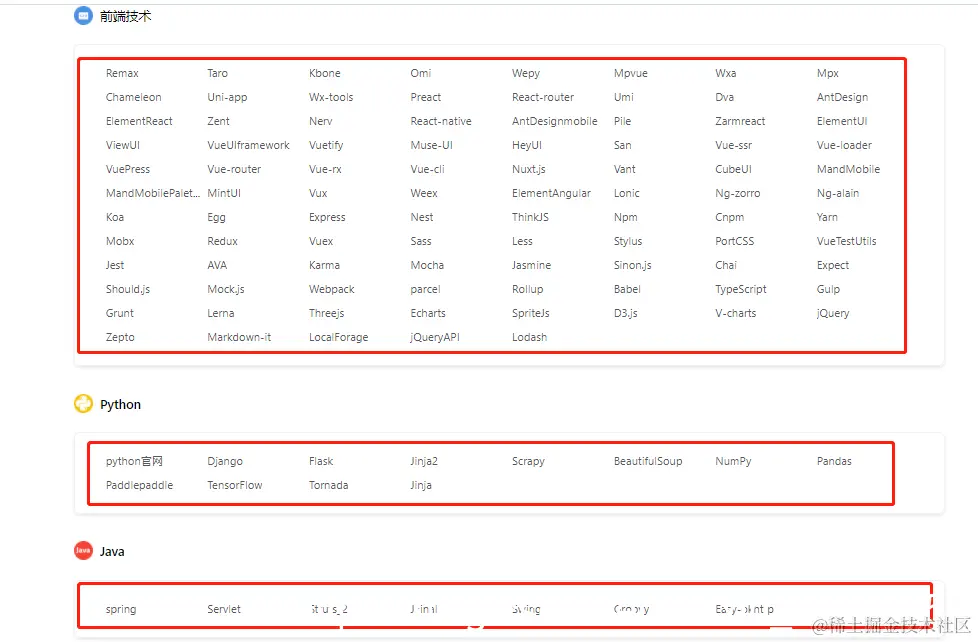The height and width of the screenshot is (642, 978).
Task: Click the Django entry
Action: pos(225,461)
